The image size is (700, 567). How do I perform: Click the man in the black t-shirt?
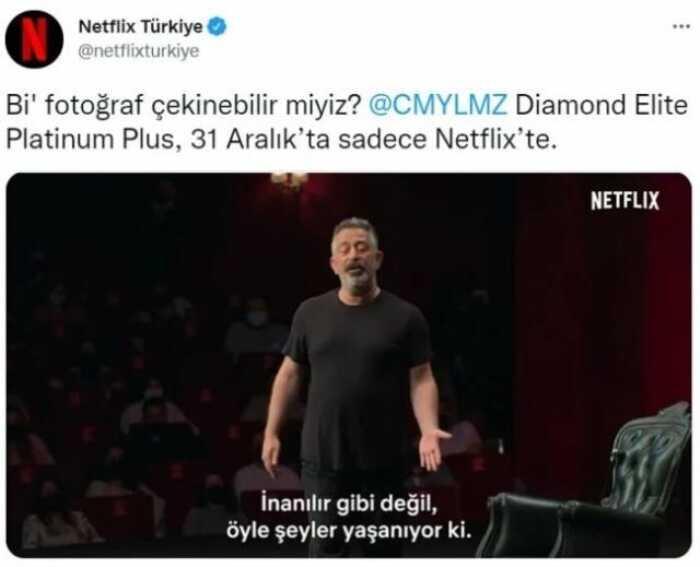(355, 384)
